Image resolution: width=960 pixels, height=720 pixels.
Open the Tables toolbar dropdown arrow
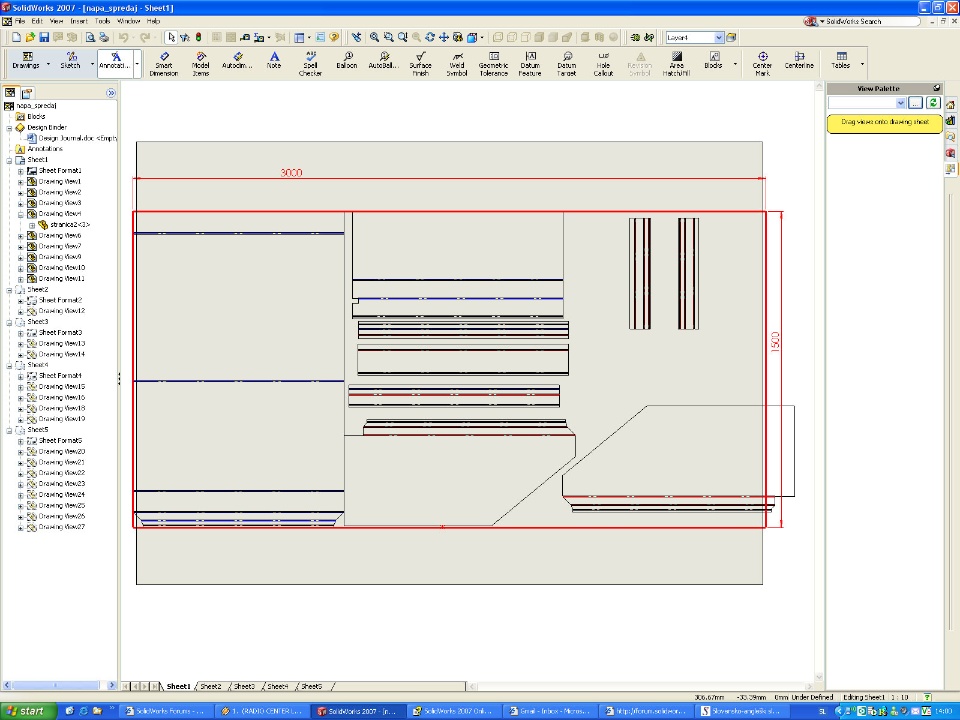pyautogui.click(x=863, y=64)
